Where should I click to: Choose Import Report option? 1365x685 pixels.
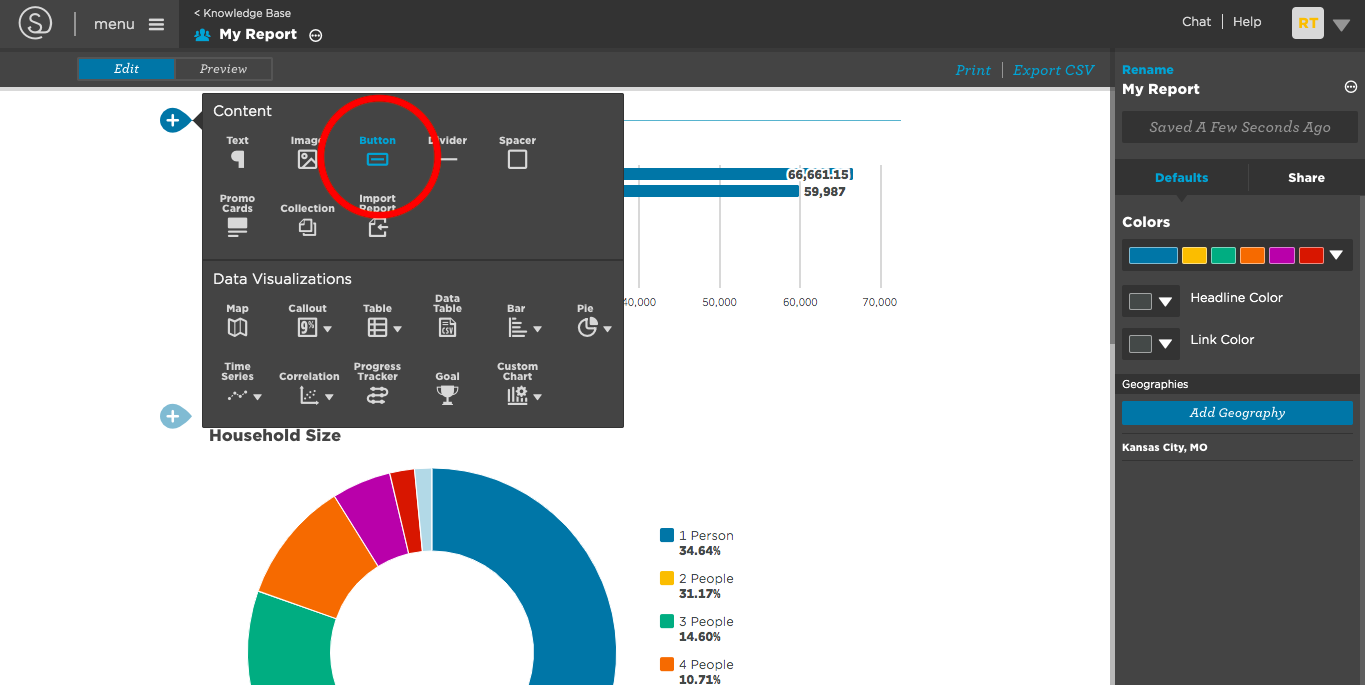377,215
